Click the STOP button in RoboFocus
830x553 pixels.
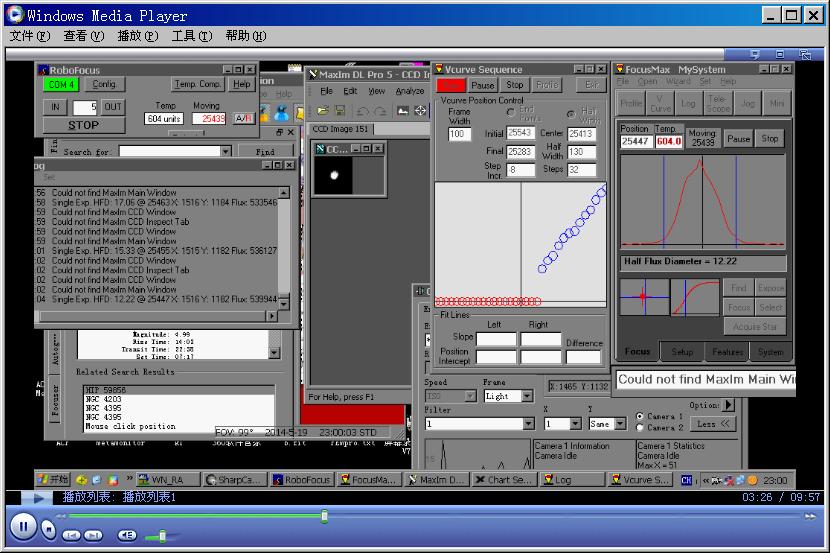click(84, 125)
